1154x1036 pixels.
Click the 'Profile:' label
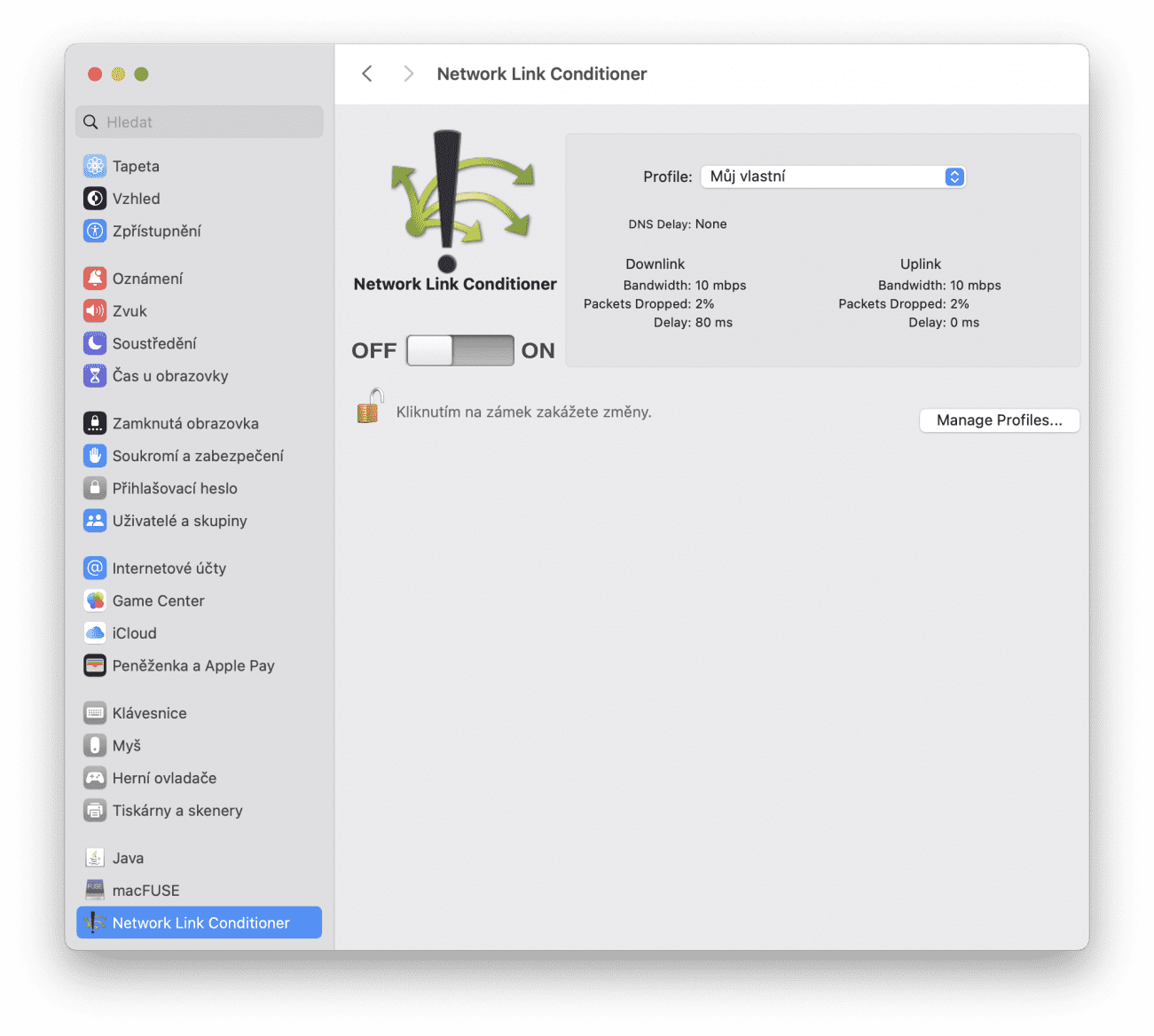668,177
